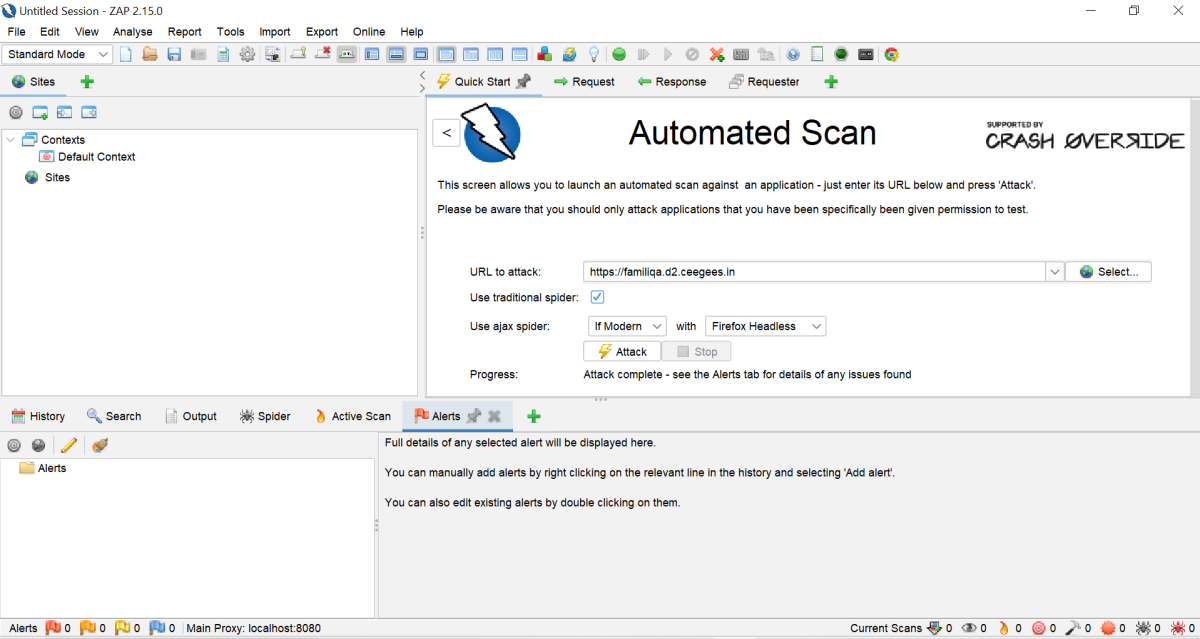Click the blue question mark help icon
1200x639 pixels.
pos(793,54)
